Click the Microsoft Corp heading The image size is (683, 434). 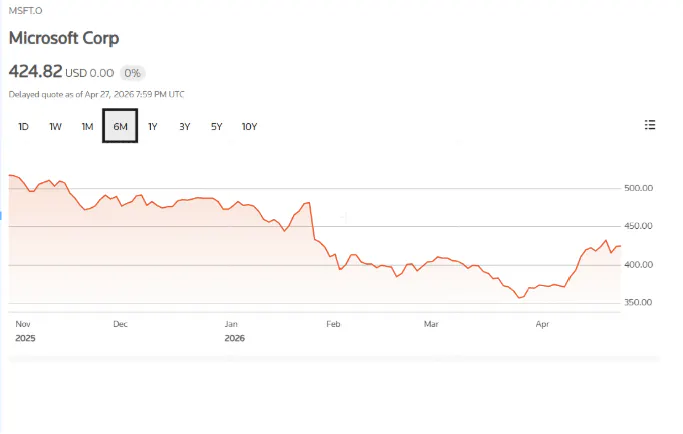[x=64, y=38]
